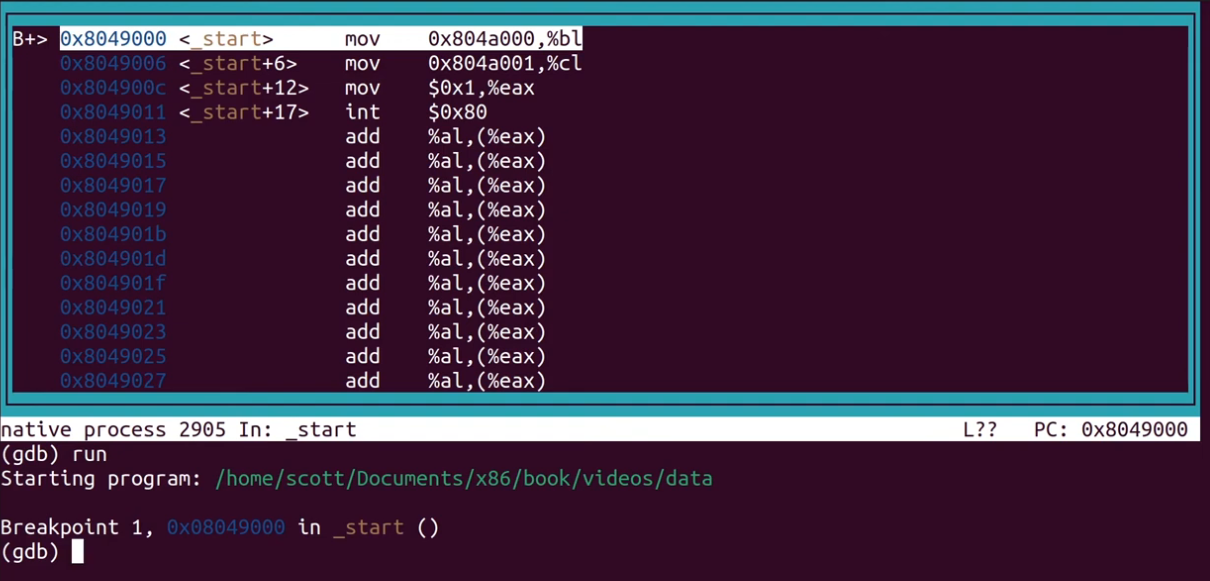Image resolution: width=1210 pixels, height=581 pixels.
Task: Select the highlighted address 0x8049000
Action: 113,39
